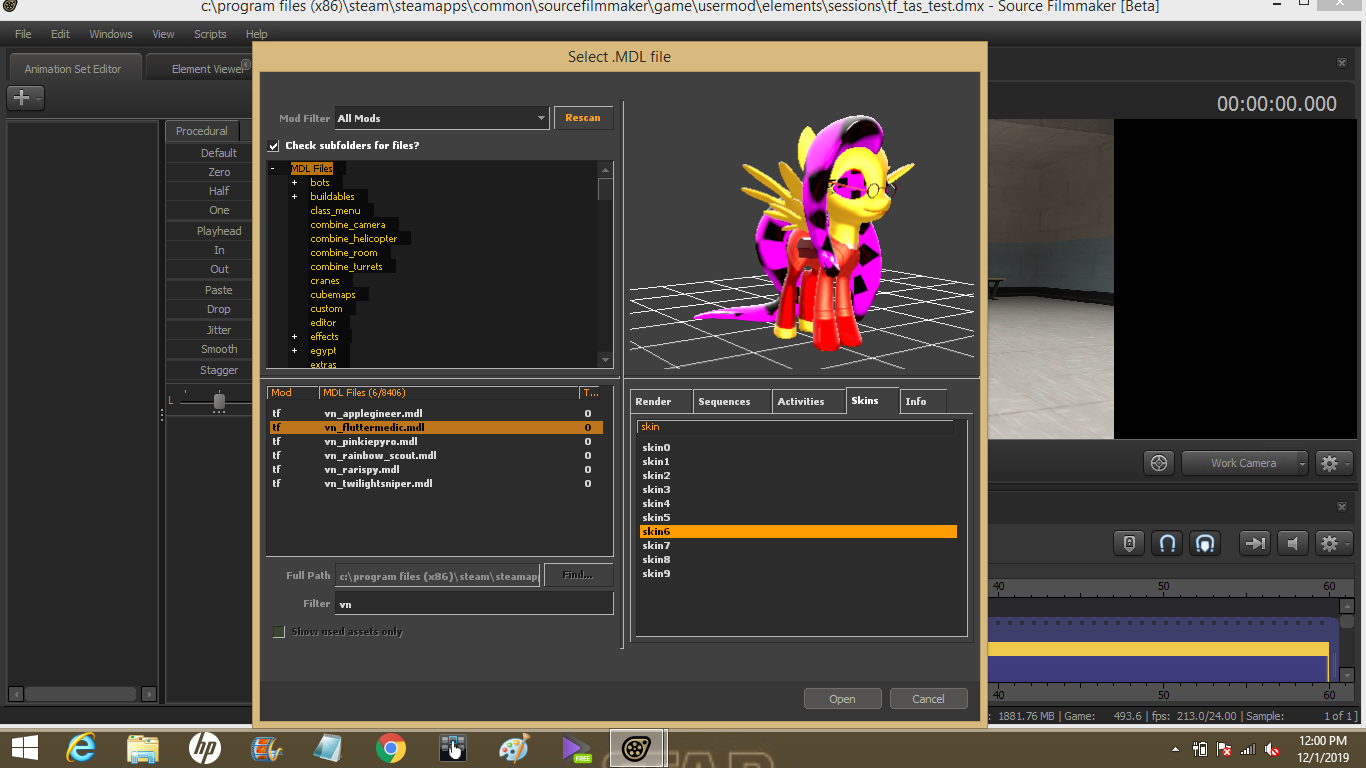Select the combine_helicopter folder
The image size is (1366, 768).
(x=354, y=239)
